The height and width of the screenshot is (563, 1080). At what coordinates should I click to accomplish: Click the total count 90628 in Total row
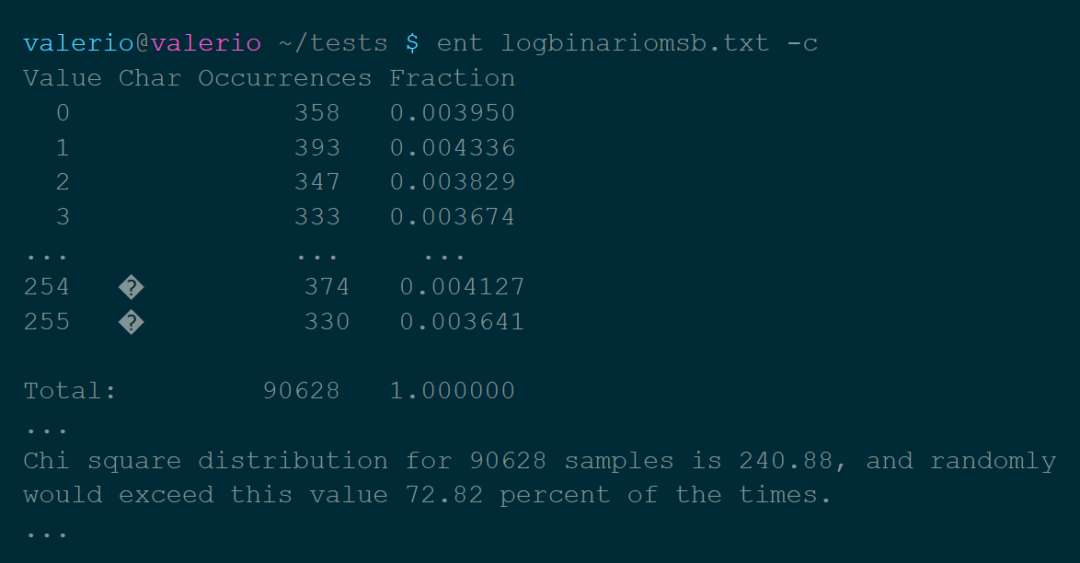tap(301, 391)
